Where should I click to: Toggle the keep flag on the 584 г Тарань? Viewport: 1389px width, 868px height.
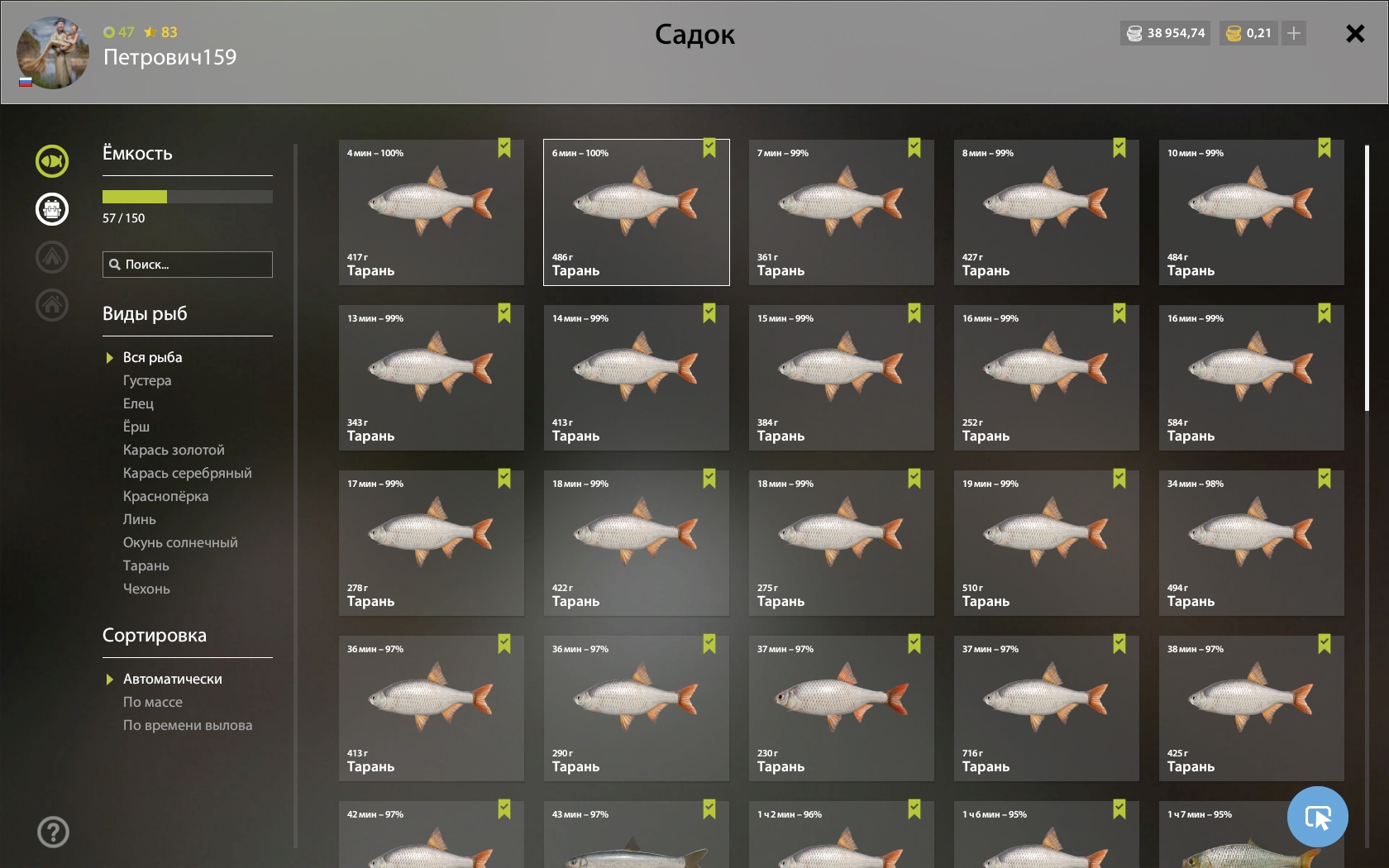[x=1325, y=313]
